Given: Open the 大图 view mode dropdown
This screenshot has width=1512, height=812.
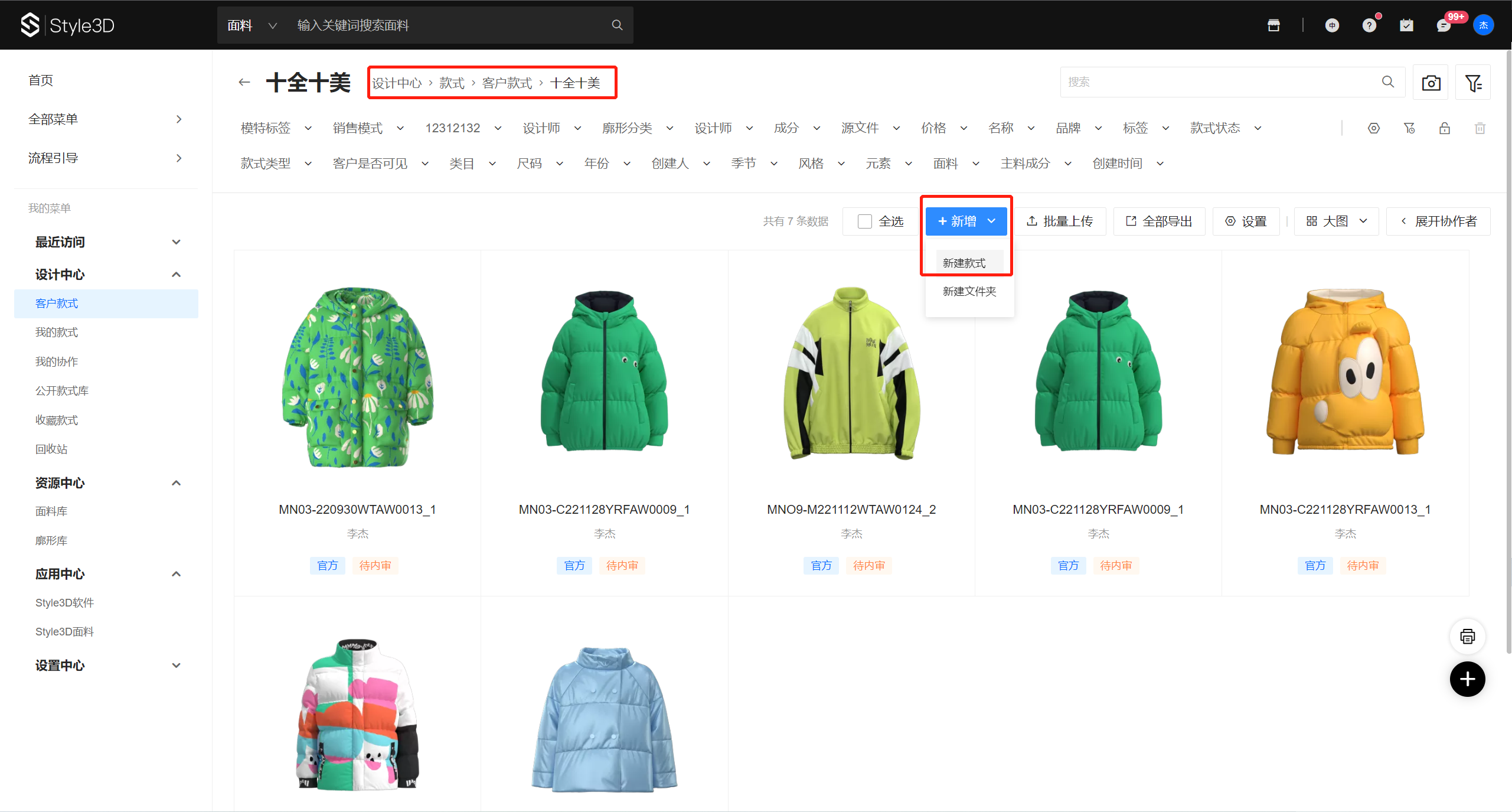Looking at the screenshot, I should pos(1337,221).
